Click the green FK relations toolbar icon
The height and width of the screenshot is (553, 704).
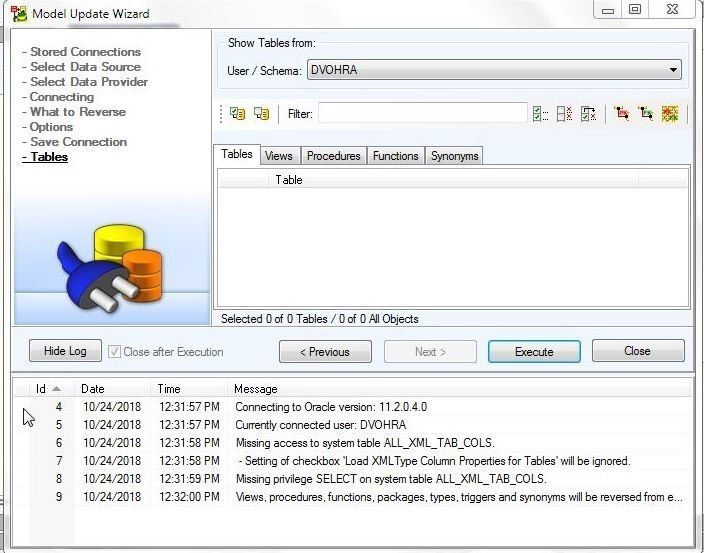pos(646,113)
